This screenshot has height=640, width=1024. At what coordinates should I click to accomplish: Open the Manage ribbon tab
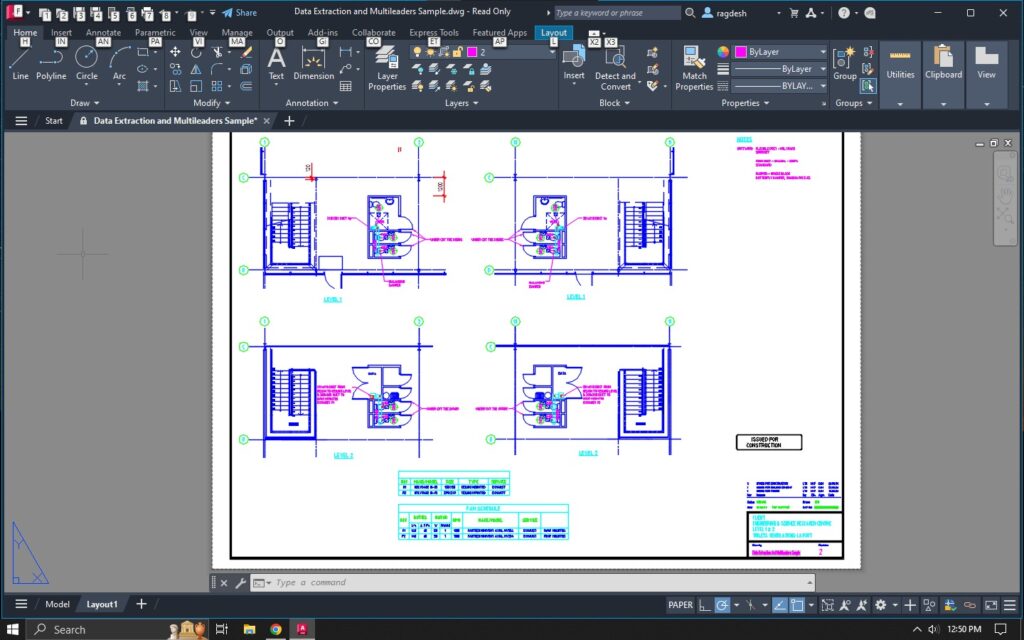(x=236, y=33)
